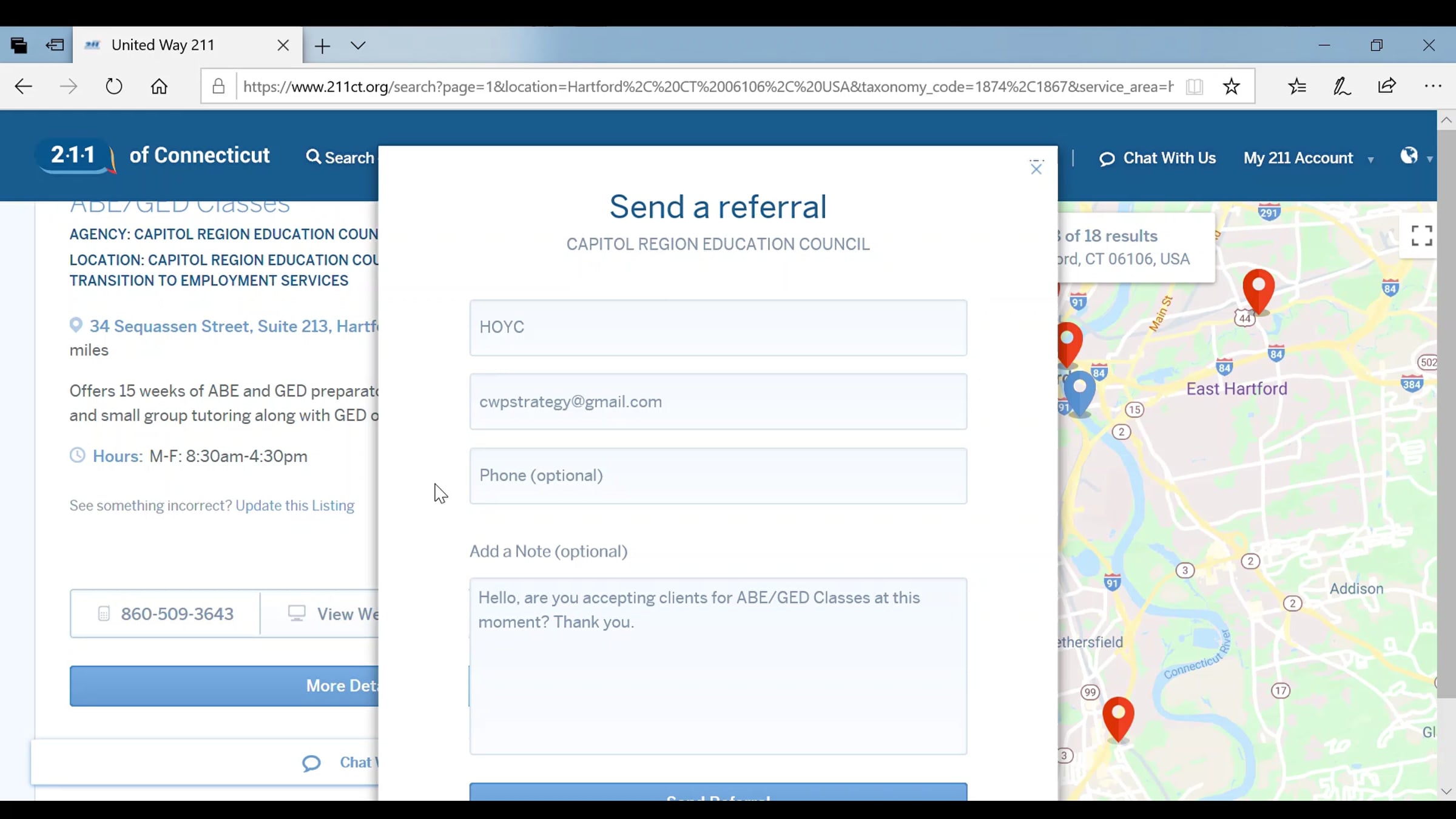This screenshot has height=819, width=1456.
Task: Show tabs you've set aside
Action: click(19, 45)
